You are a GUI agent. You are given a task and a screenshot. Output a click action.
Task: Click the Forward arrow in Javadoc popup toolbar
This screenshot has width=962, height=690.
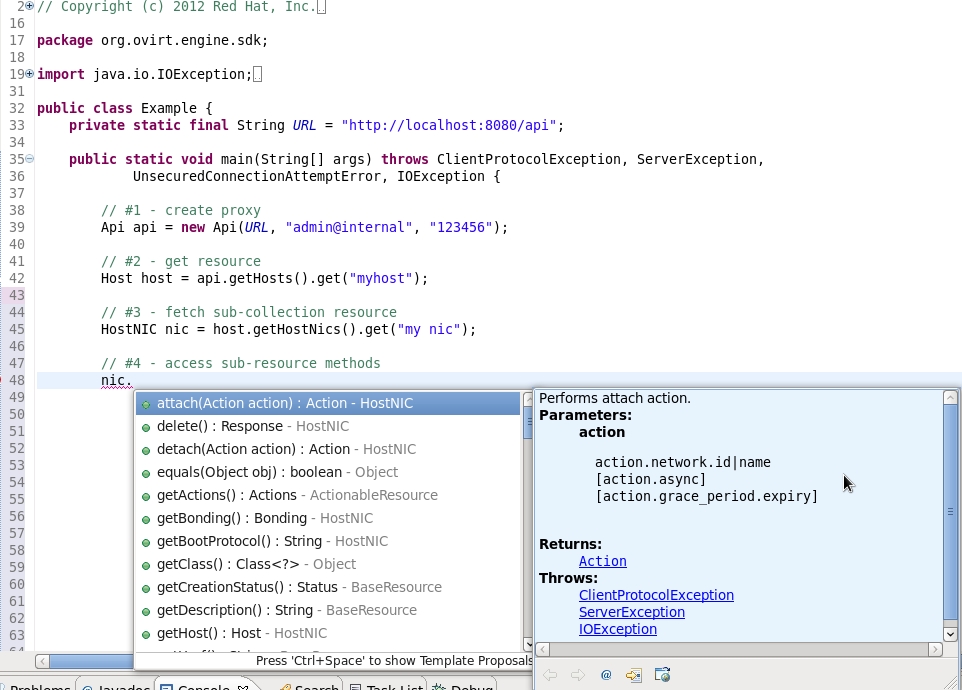coord(577,675)
